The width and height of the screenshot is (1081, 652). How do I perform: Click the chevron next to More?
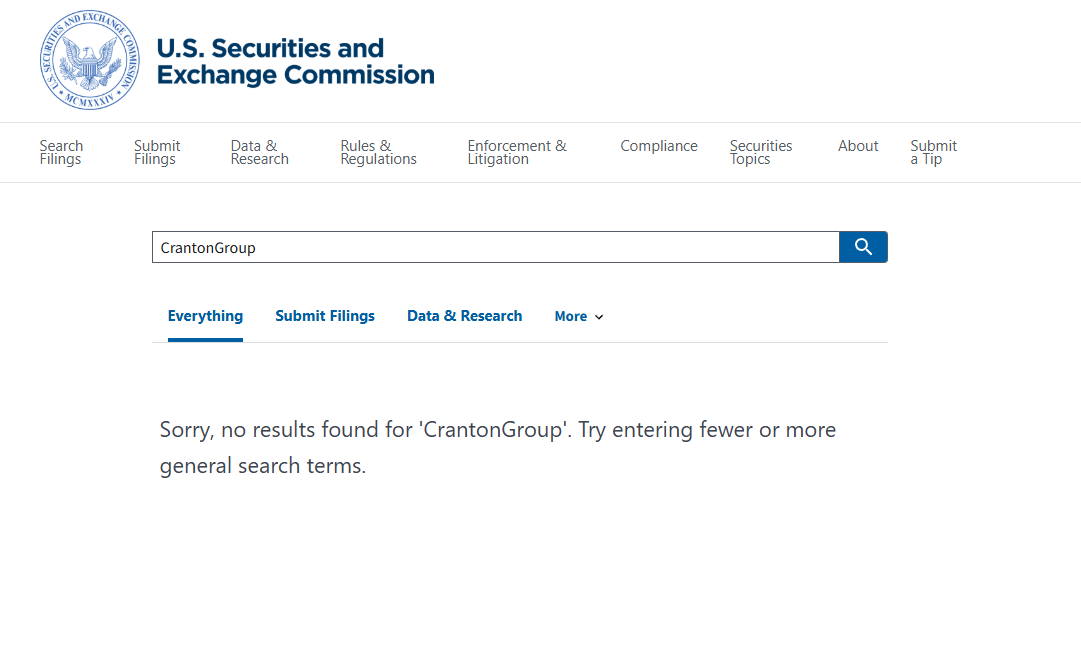click(599, 317)
